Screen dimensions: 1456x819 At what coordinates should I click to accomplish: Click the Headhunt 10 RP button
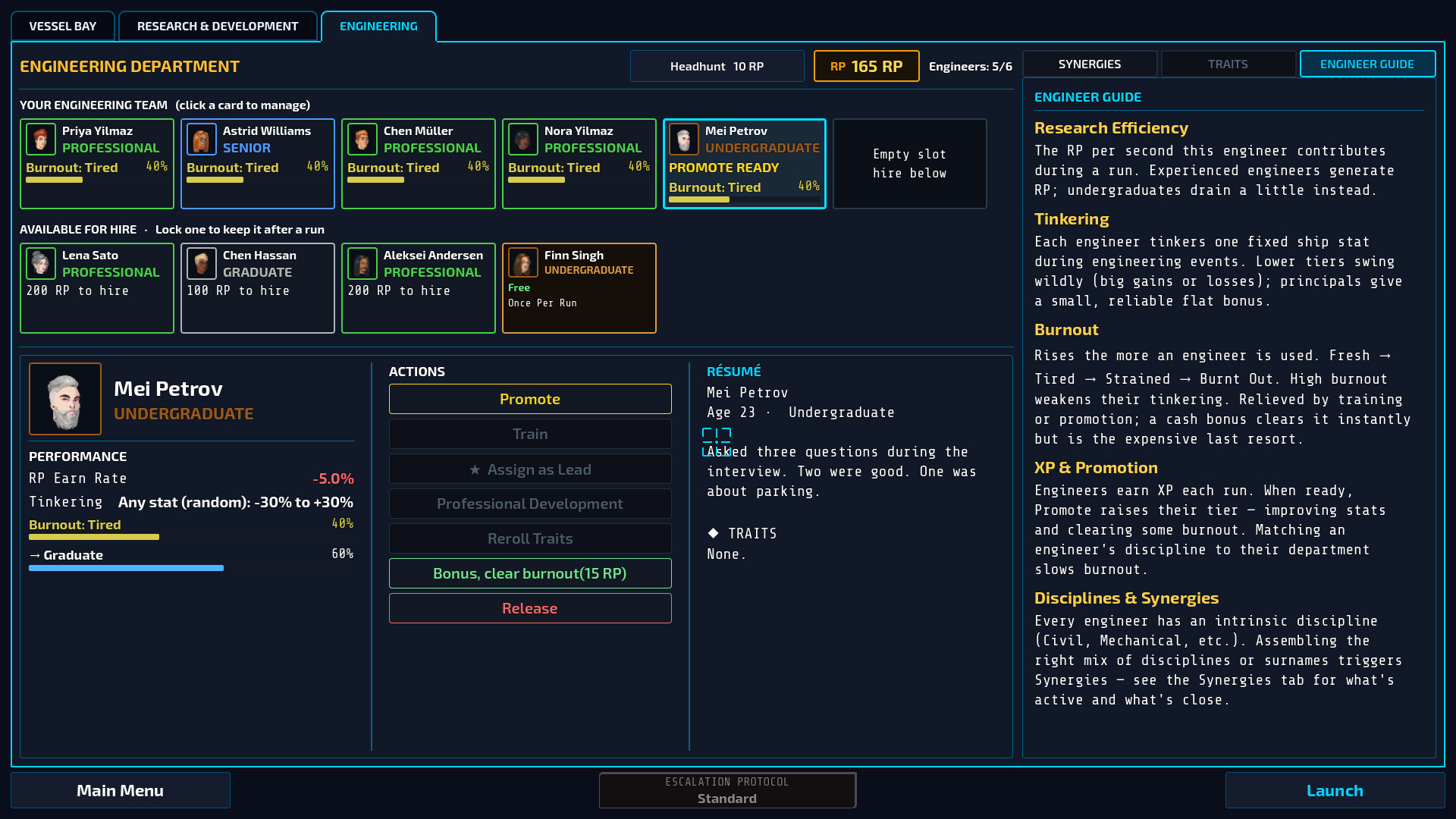717,66
